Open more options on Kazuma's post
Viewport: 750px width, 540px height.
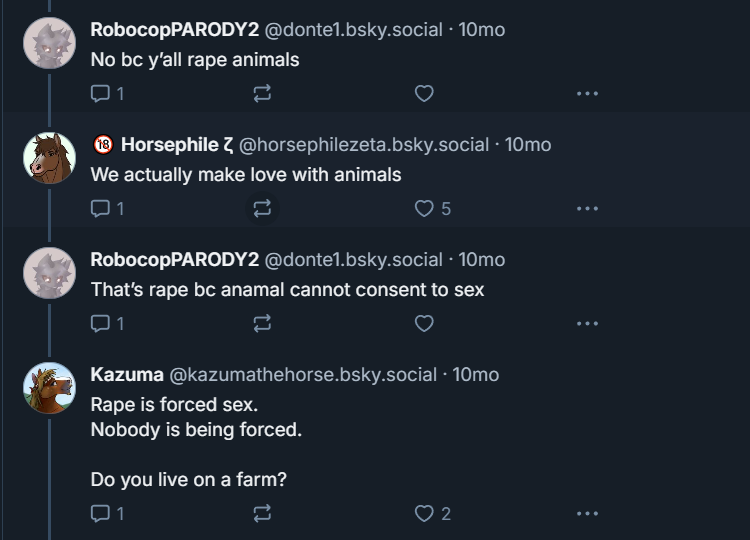pyautogui.click(x=587, y=513)
